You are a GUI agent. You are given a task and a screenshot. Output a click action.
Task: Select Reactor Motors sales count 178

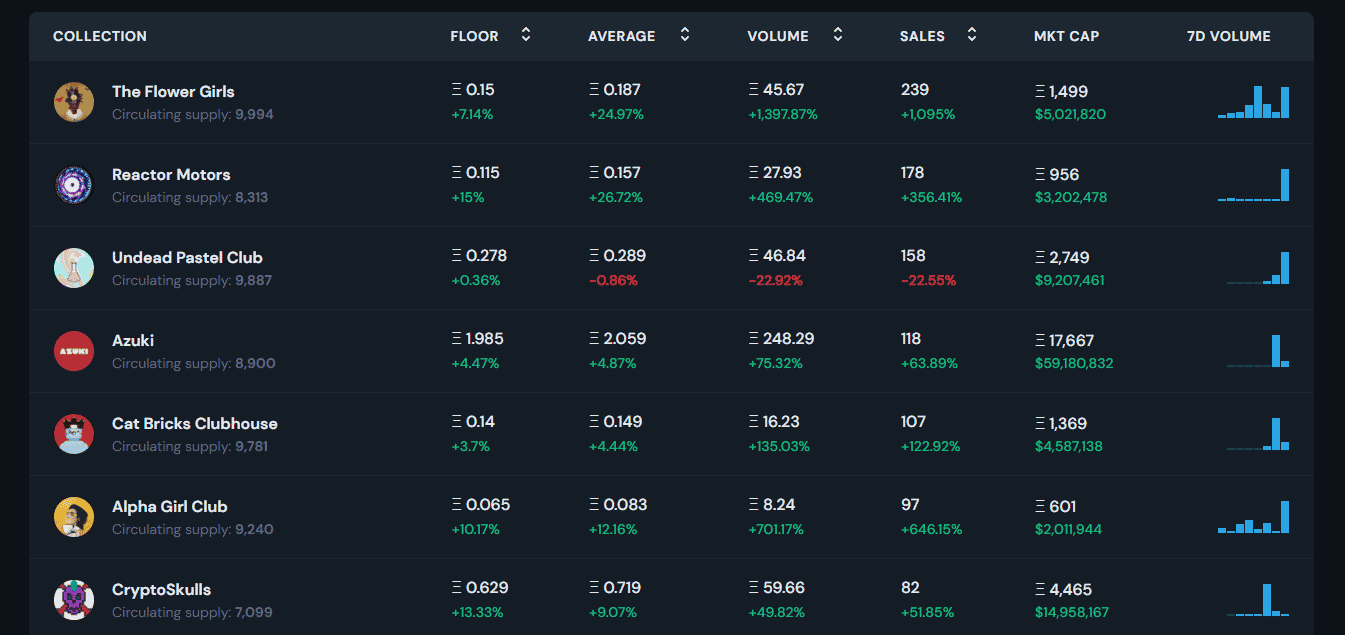[912, 173]
